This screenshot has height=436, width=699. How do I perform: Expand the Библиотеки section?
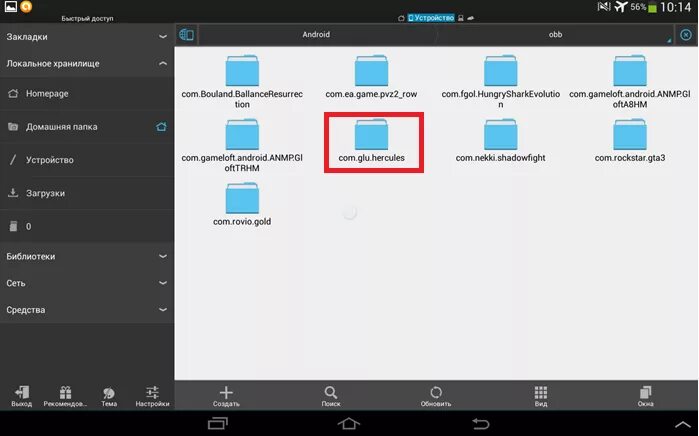[x=87, y=256]
